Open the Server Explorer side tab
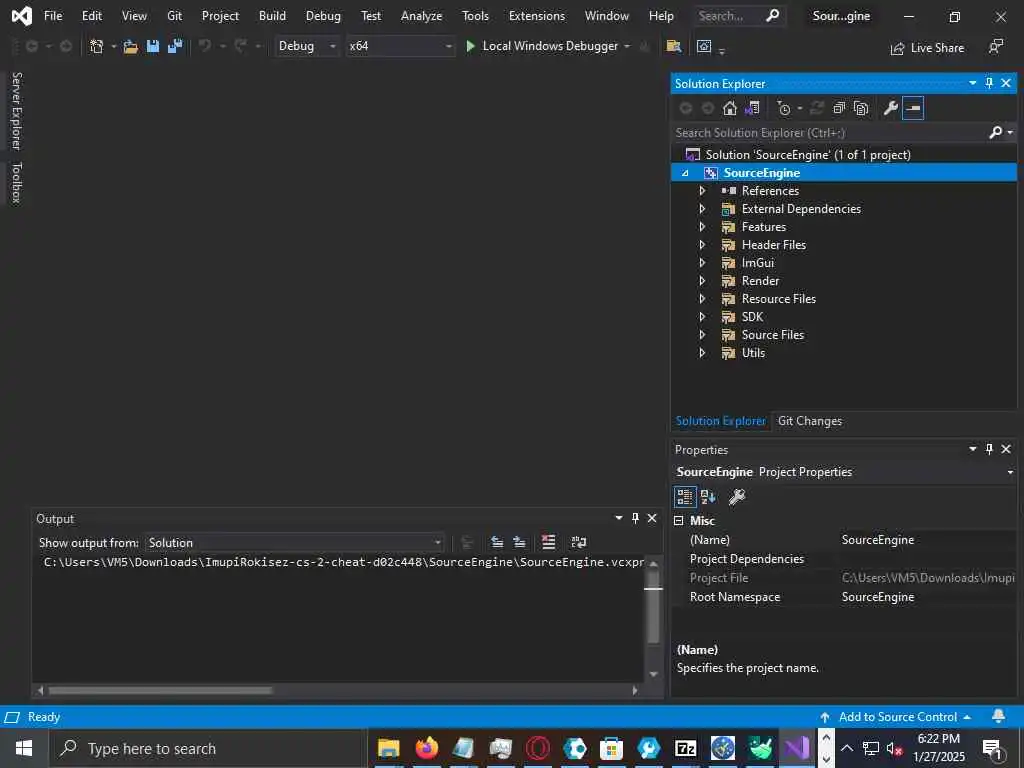This screenshot has height=768, width=1024. coord(17,111)
